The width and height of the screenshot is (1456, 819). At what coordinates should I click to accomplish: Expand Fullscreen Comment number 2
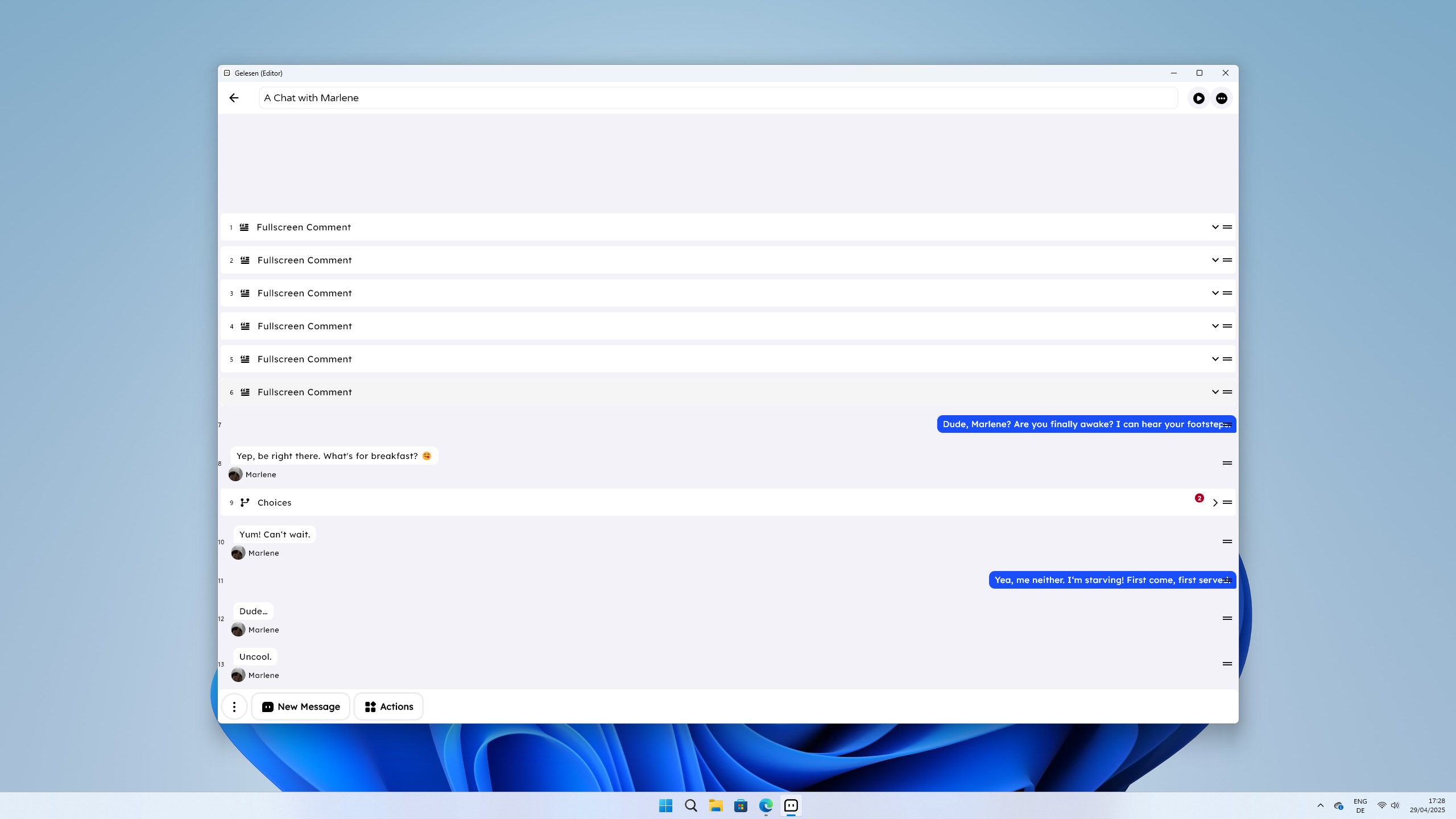pos(1215,260)
